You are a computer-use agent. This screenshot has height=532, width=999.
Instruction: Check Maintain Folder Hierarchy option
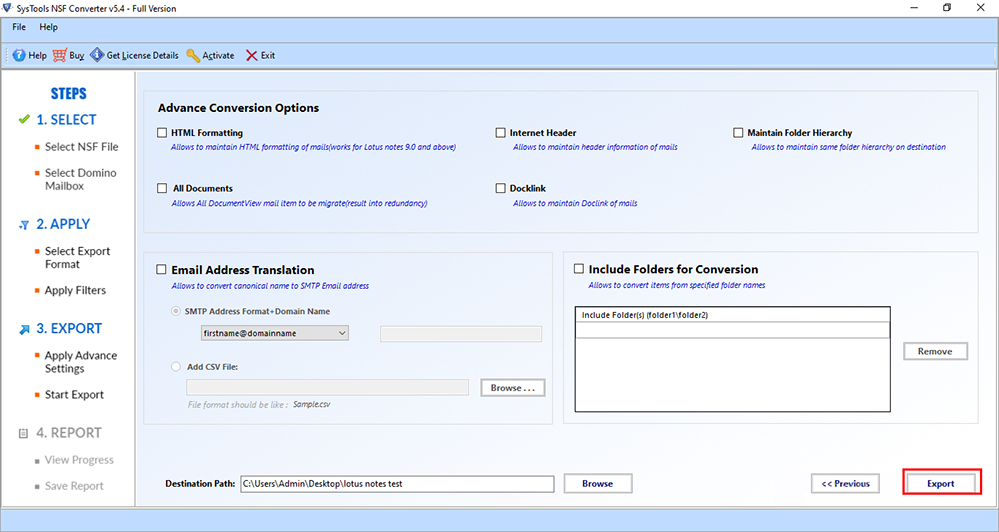pos(738,133)
